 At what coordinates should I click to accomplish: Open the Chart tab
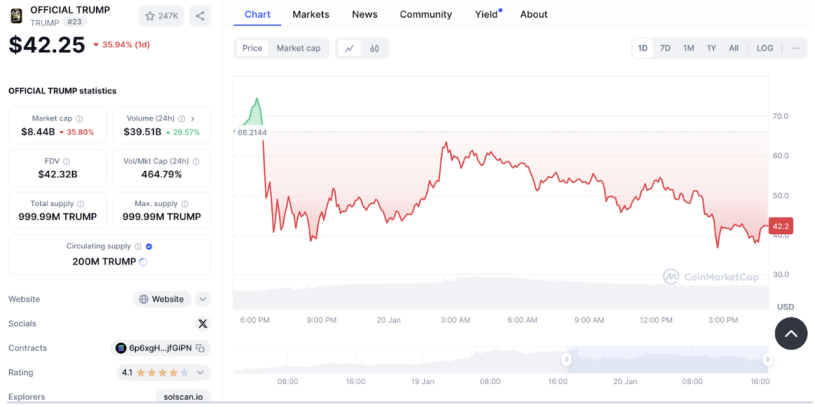[257, 15]
